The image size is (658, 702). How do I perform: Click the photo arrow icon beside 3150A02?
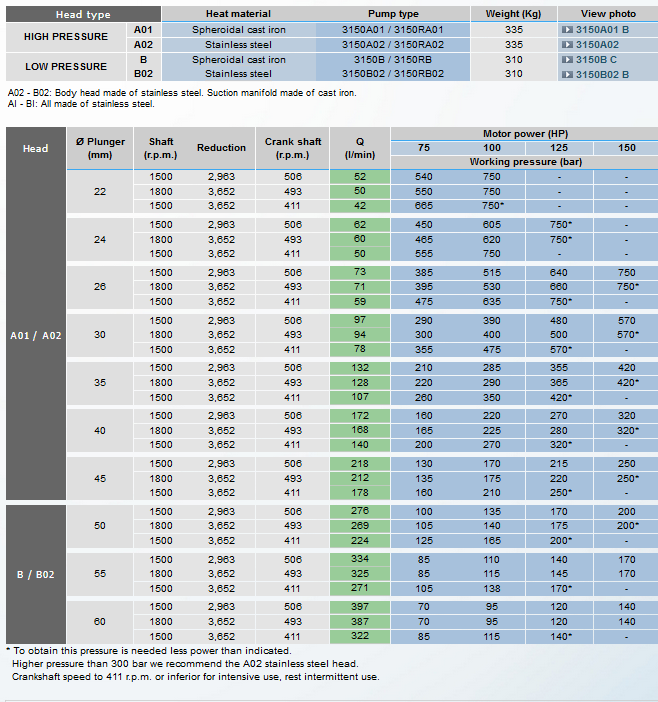568,45
